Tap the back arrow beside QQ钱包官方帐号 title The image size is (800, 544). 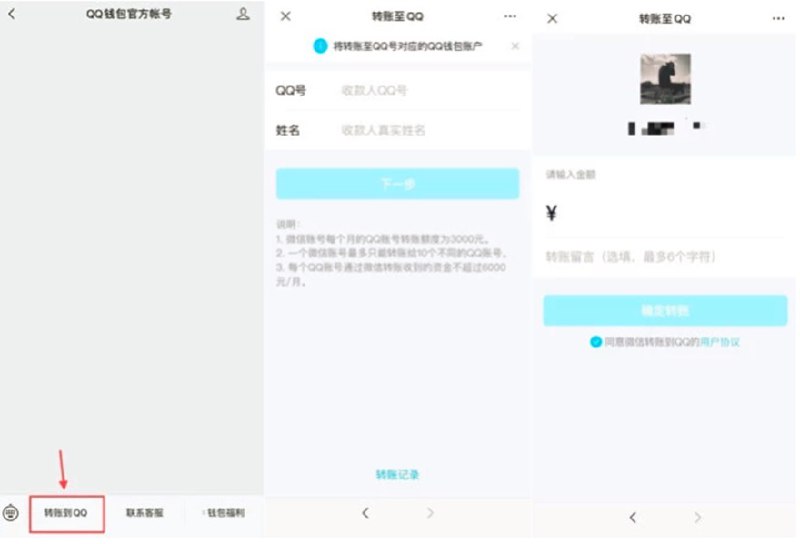(12, 15)
